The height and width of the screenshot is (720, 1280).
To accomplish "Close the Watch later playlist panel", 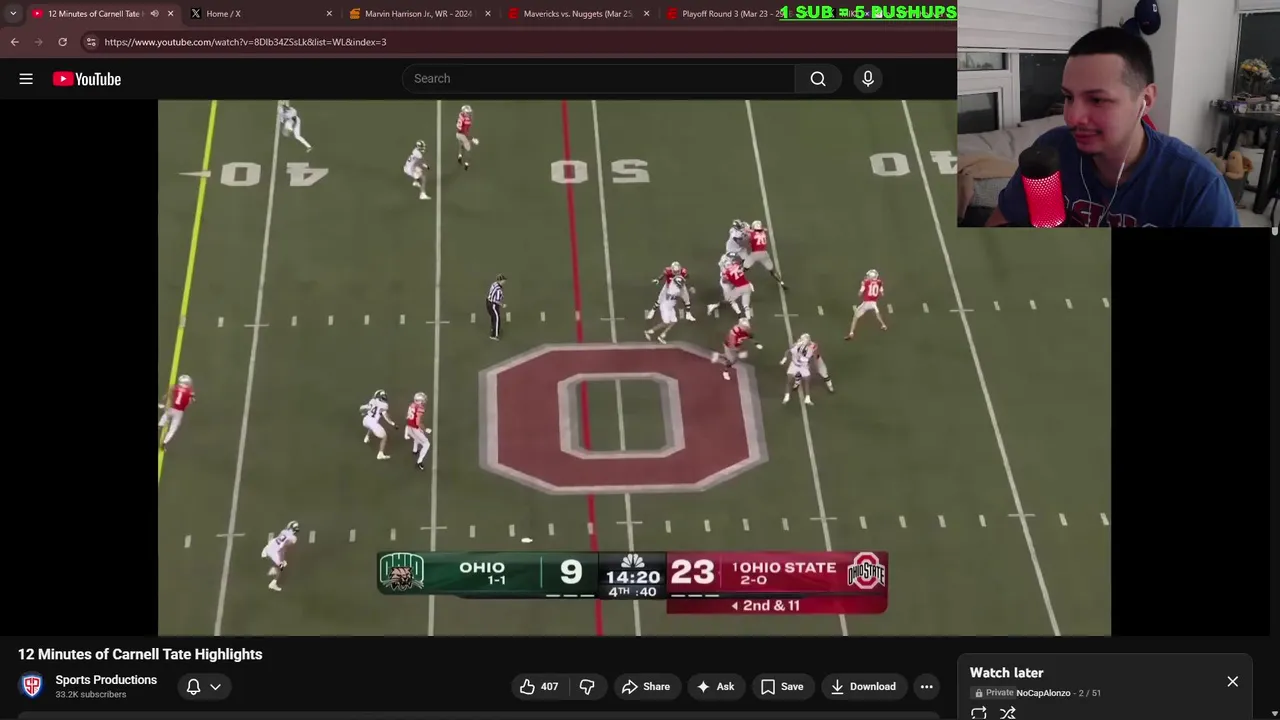I will click(x=1232, y=682).
